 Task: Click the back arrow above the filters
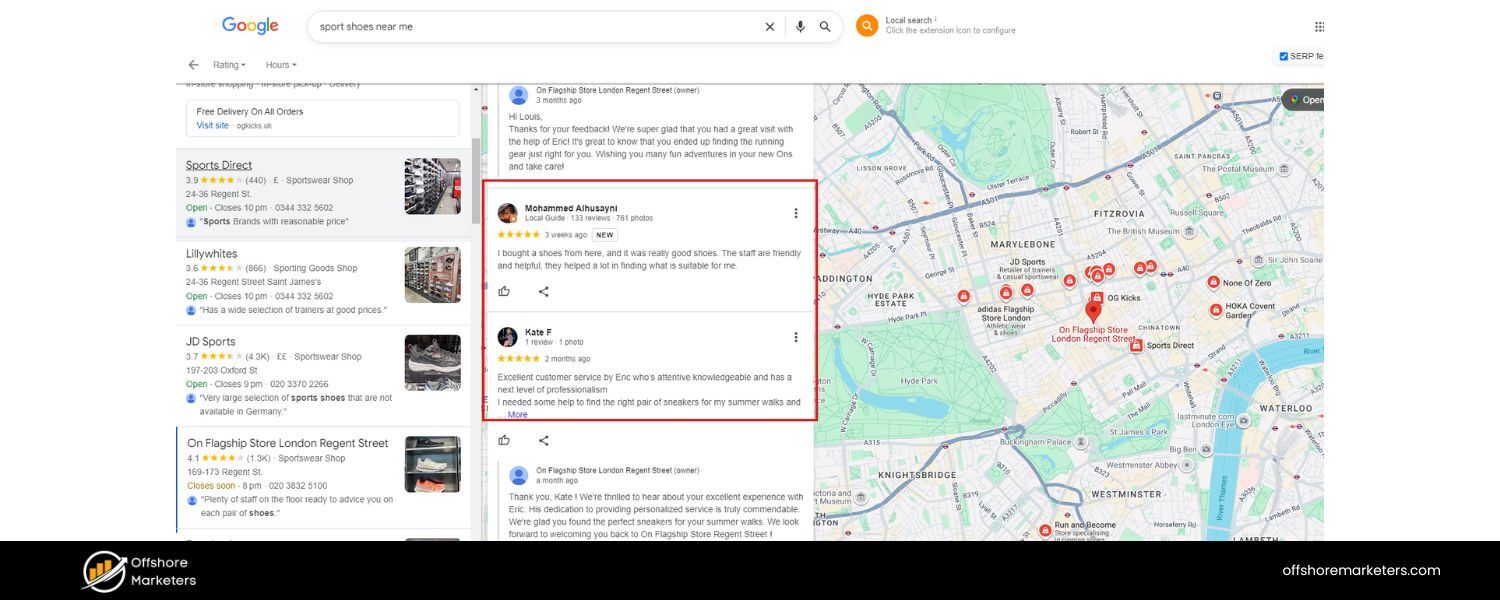(193, 64)
